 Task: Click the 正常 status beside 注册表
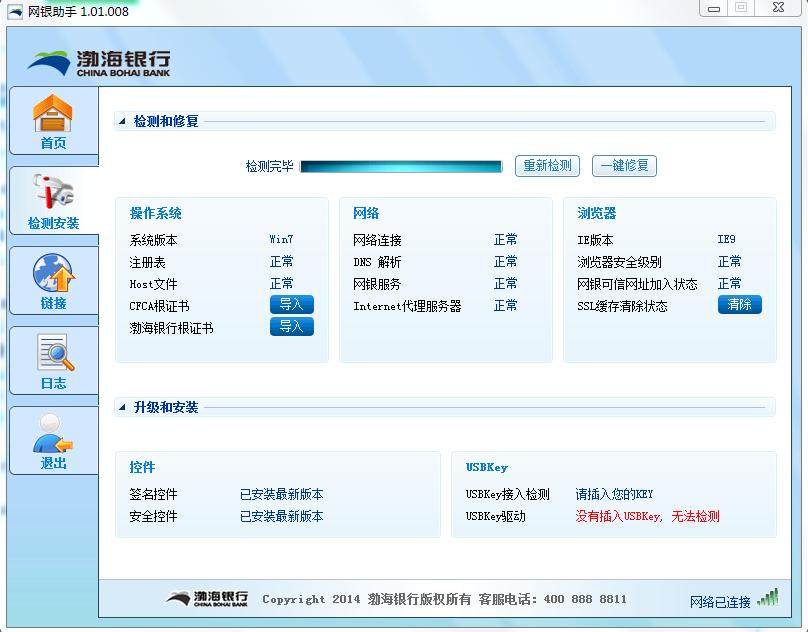pyautogui.click(x=281, y=261)
